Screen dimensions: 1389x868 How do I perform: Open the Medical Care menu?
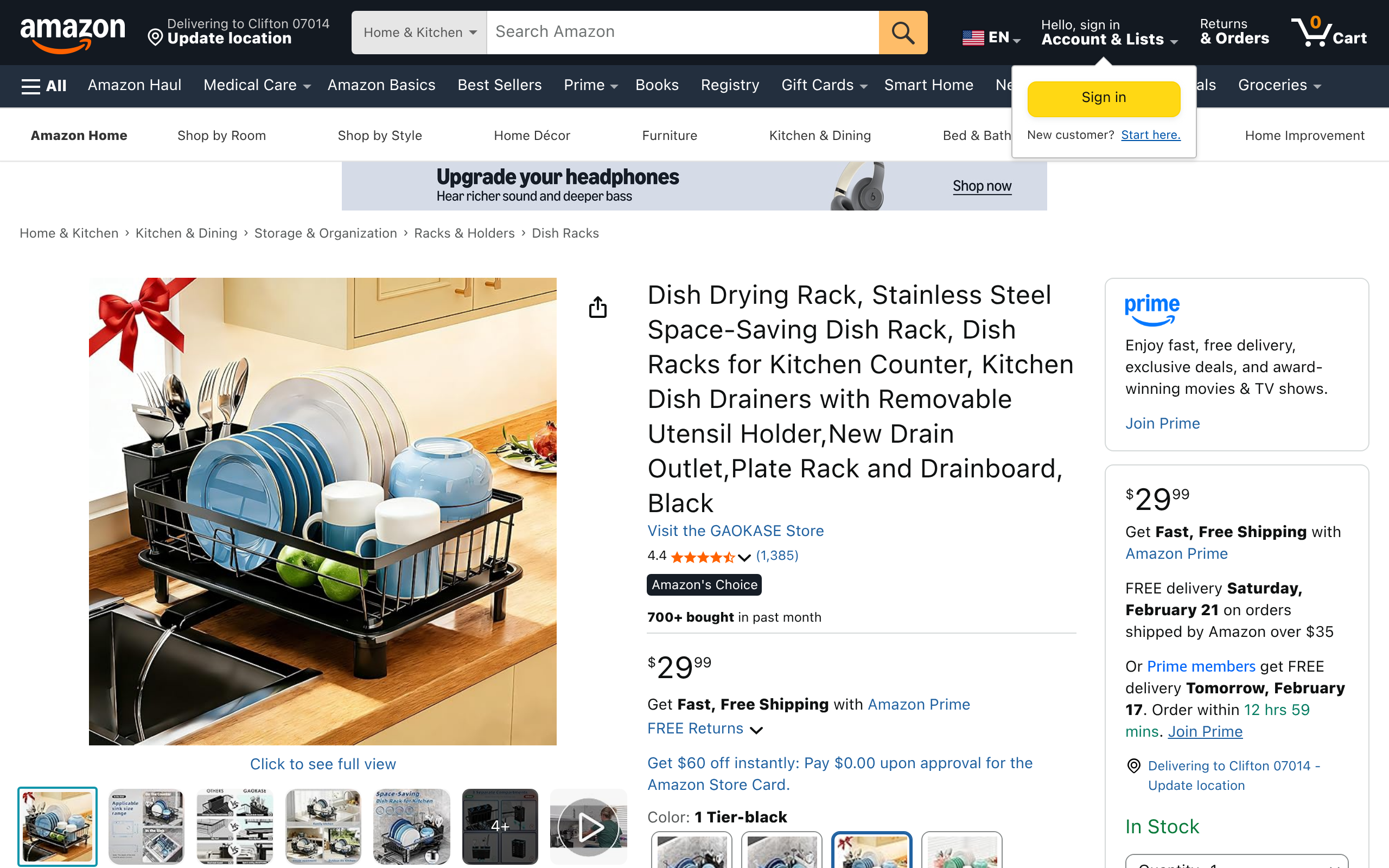(257, 86)
